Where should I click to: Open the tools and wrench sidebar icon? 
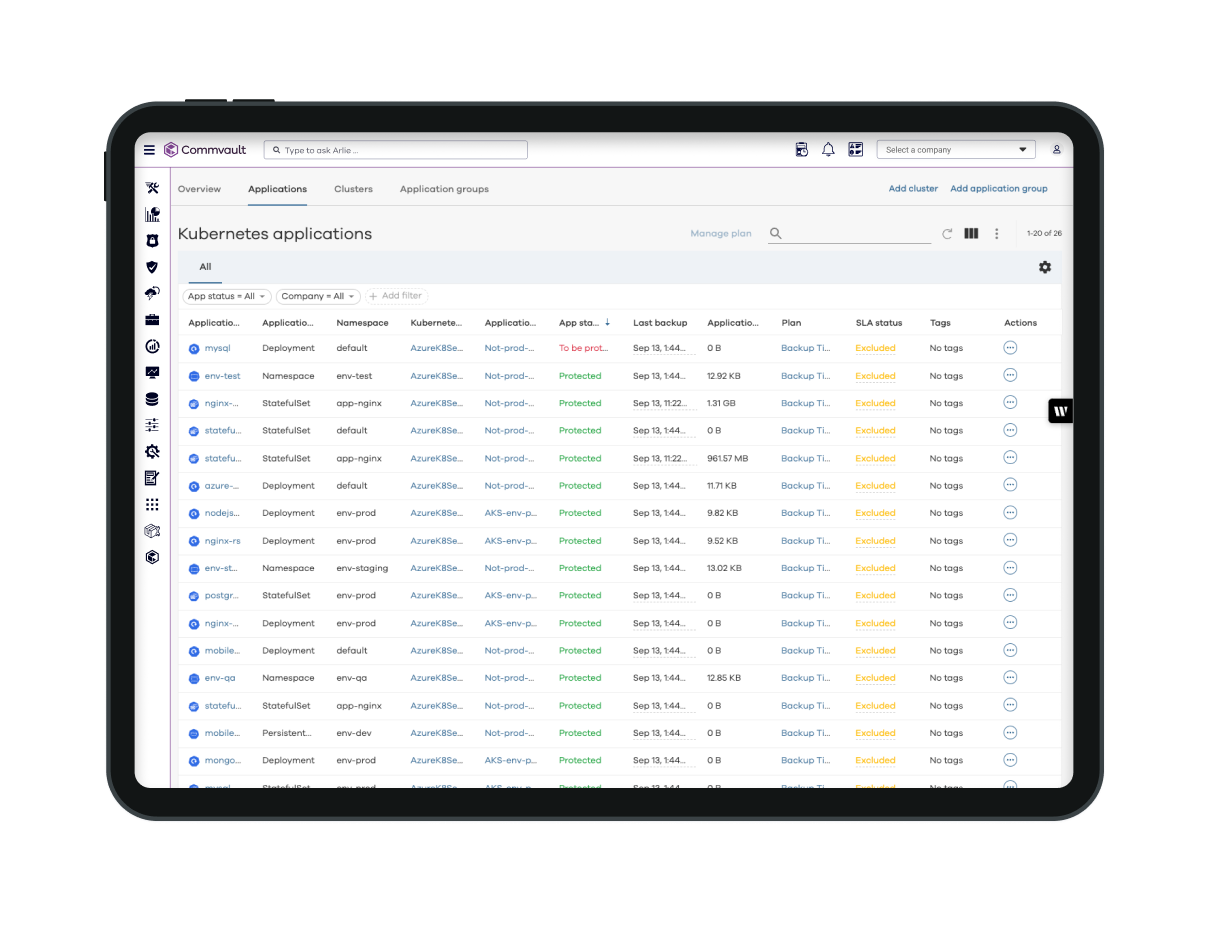point(152,188)
